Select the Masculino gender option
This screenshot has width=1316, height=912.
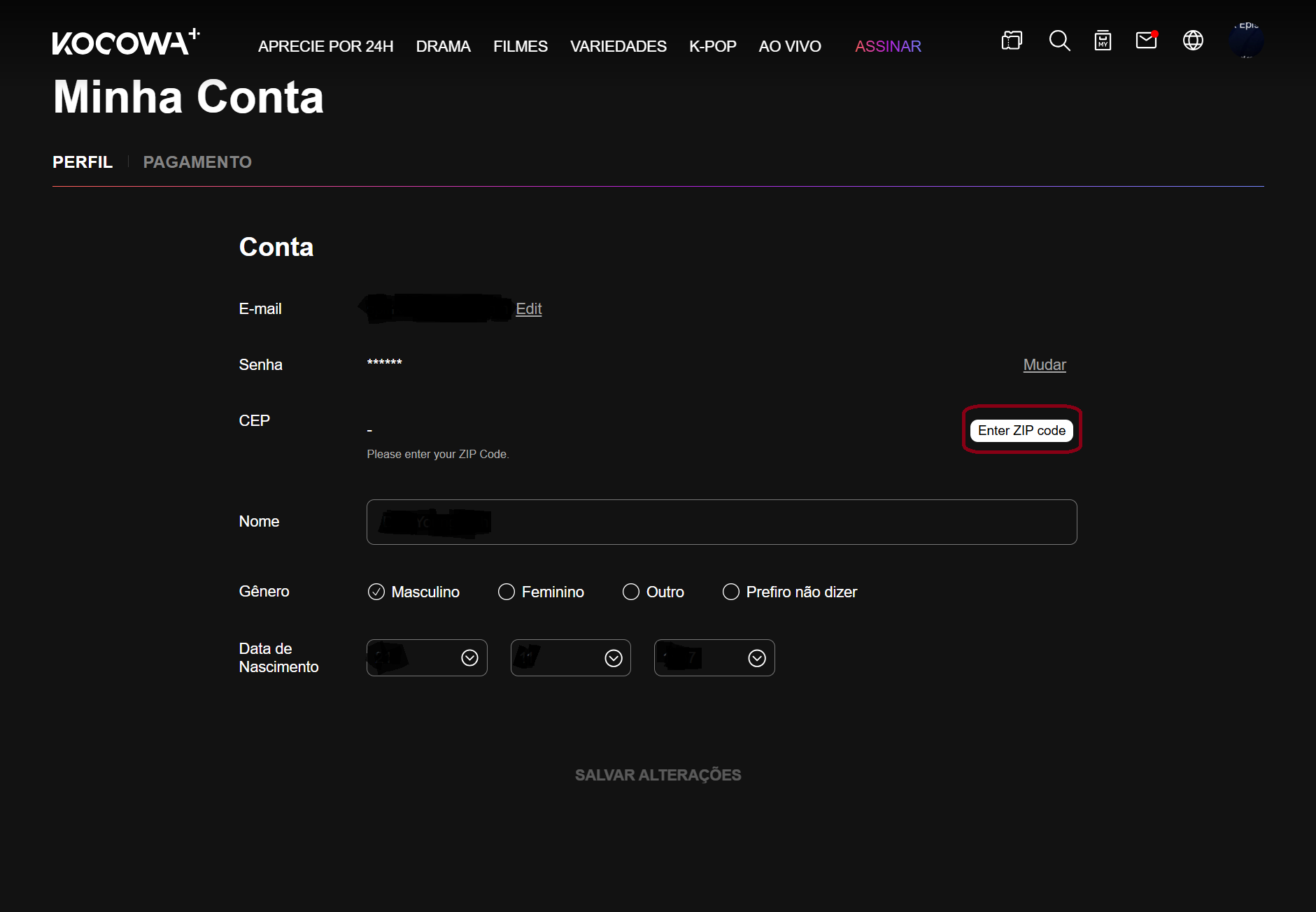[x=376, y=592]
